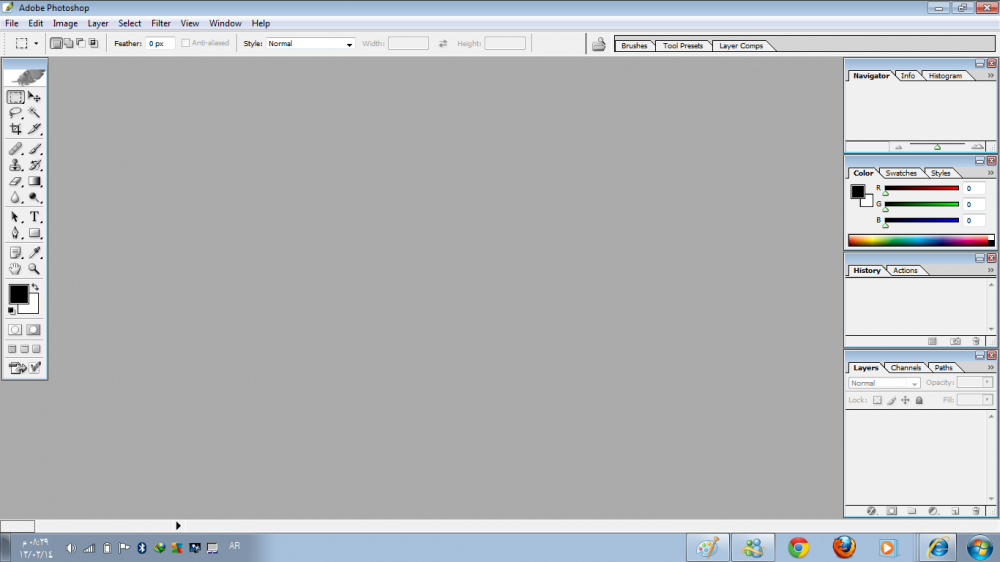Viewport: 1000px width, 562px height.
Task: Click the foreground color swatch in toolbox
Action: coord(18,293)
